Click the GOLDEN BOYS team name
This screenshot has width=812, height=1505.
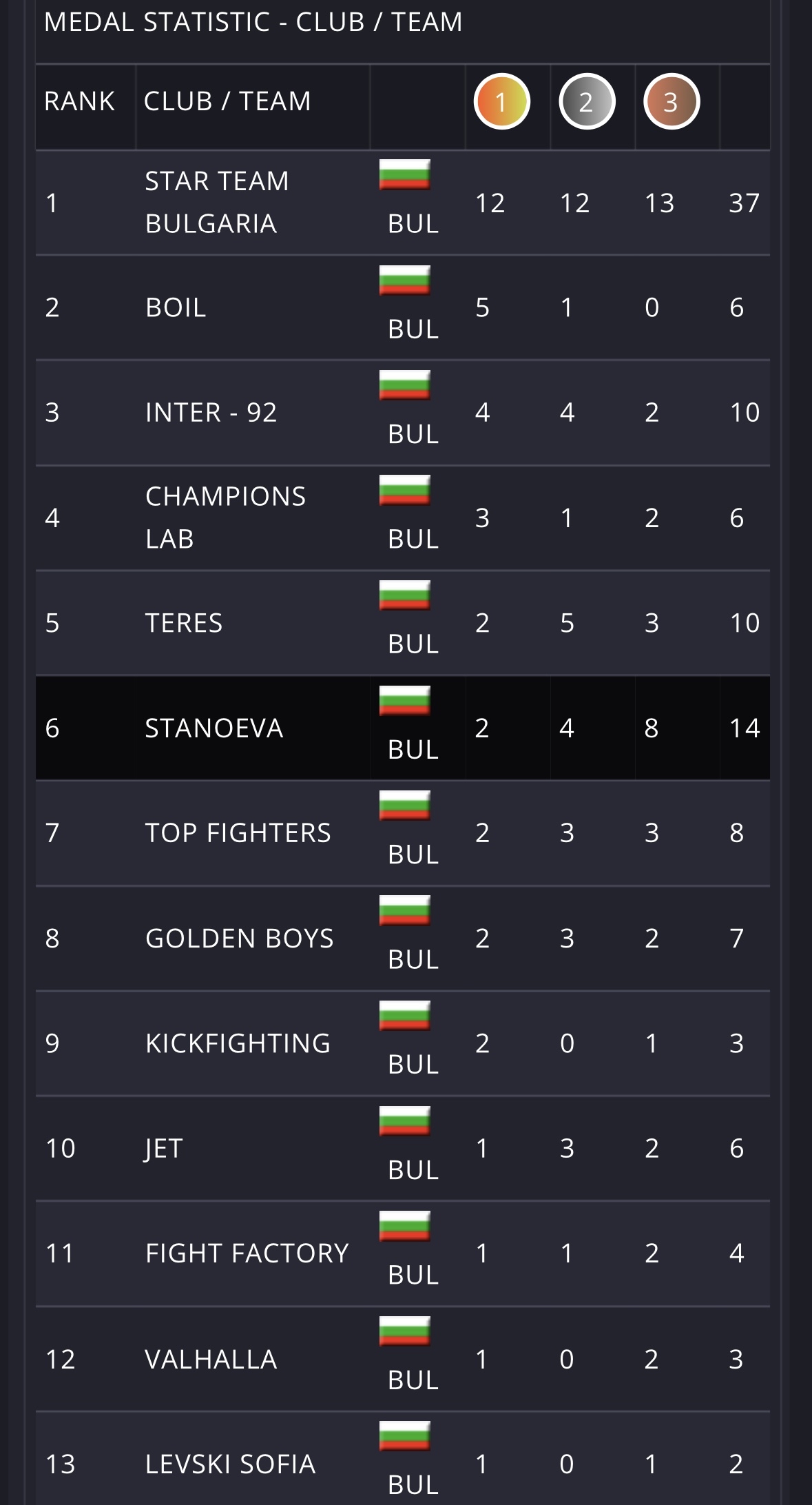[x=239, y=939]
